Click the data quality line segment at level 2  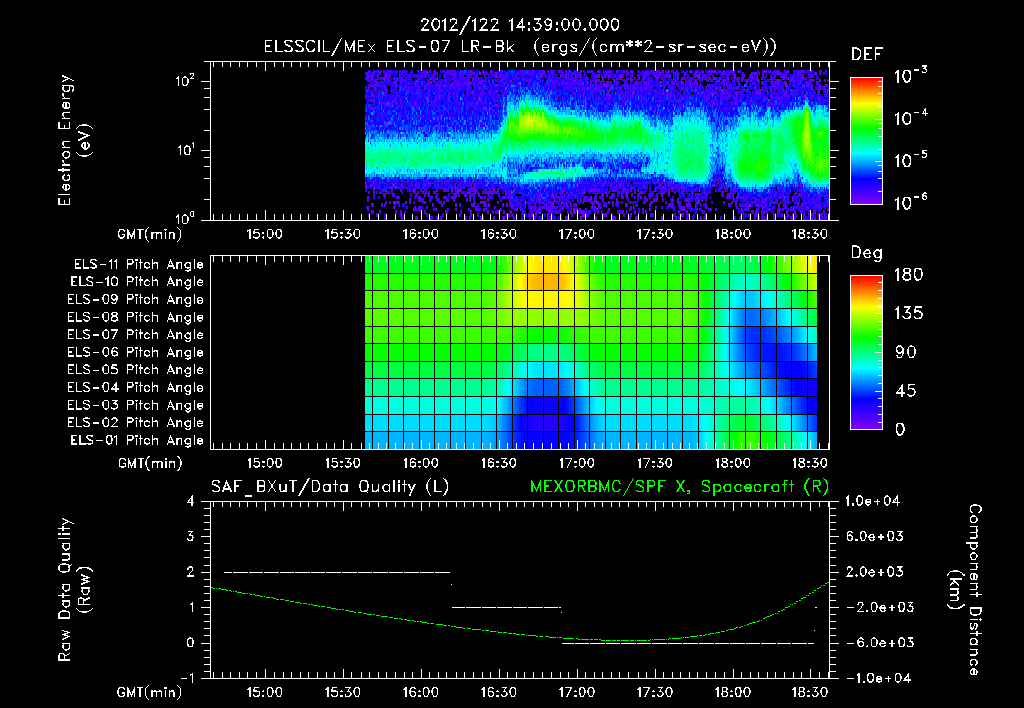(x=337, y=572)
